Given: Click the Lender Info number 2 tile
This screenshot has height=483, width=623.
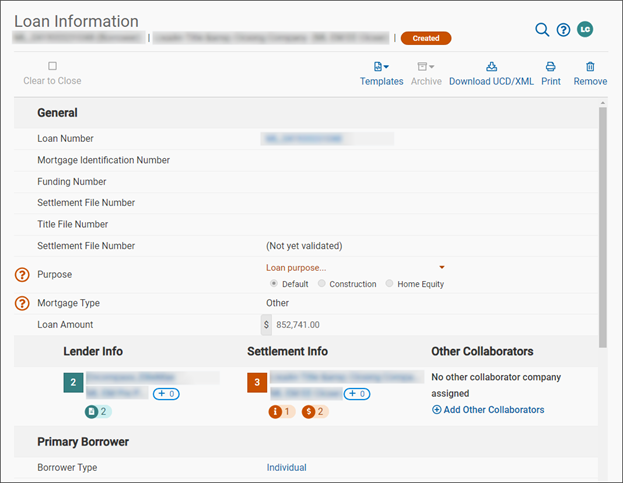Looking at the screenshot, I should coord(73,382).
